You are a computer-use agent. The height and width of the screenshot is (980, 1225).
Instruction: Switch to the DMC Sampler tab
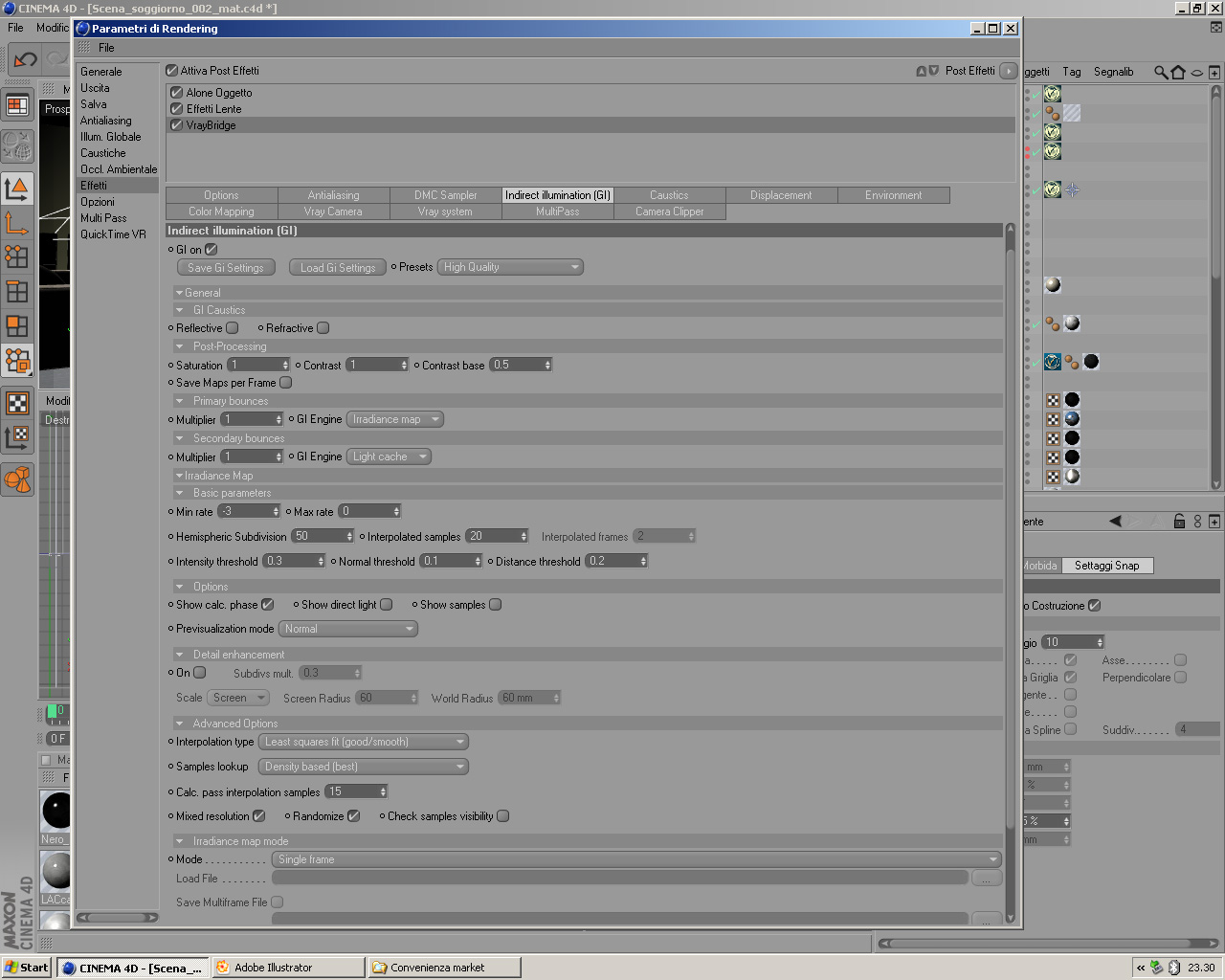[446, 195]
